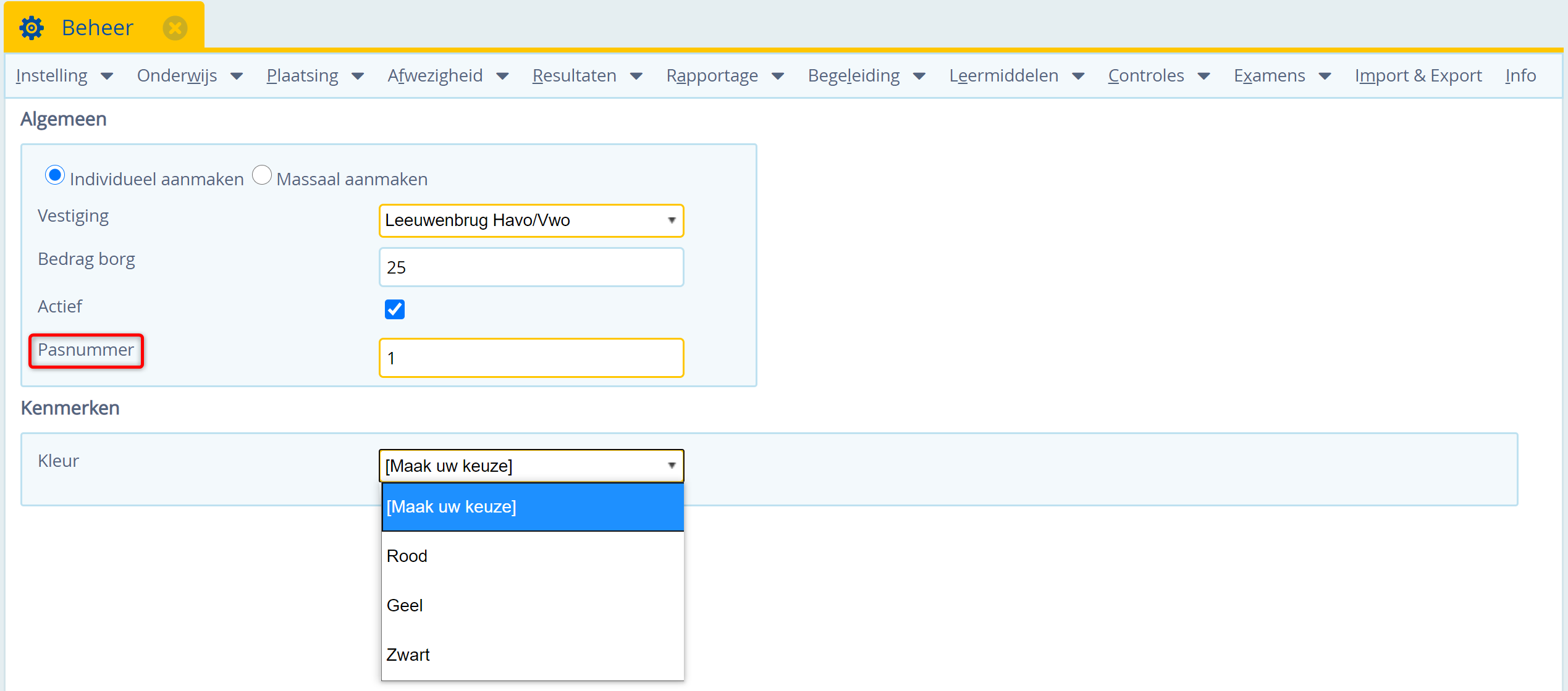Toggle the Actief checkbox
Screen dimensions: 1568x691
pyautogui.click(x=395, y=309)
